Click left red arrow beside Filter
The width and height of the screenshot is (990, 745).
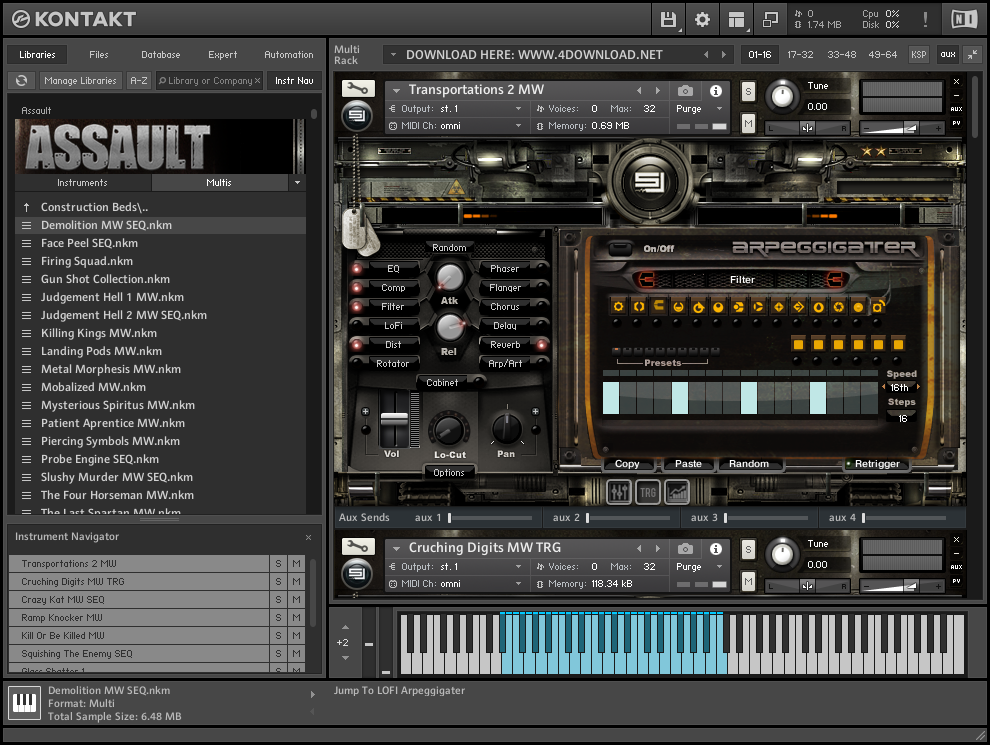646,279
